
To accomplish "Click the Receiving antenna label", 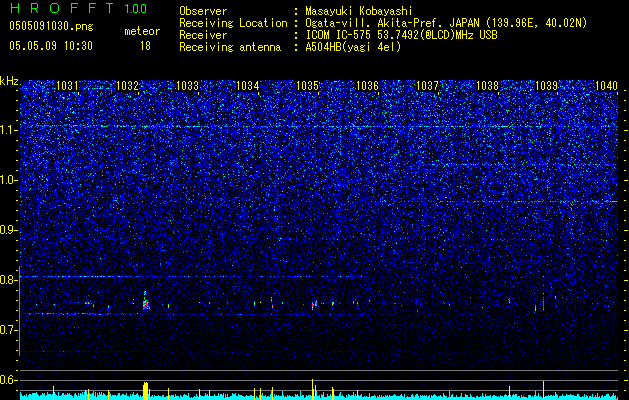I will click(x=230, y=47).
